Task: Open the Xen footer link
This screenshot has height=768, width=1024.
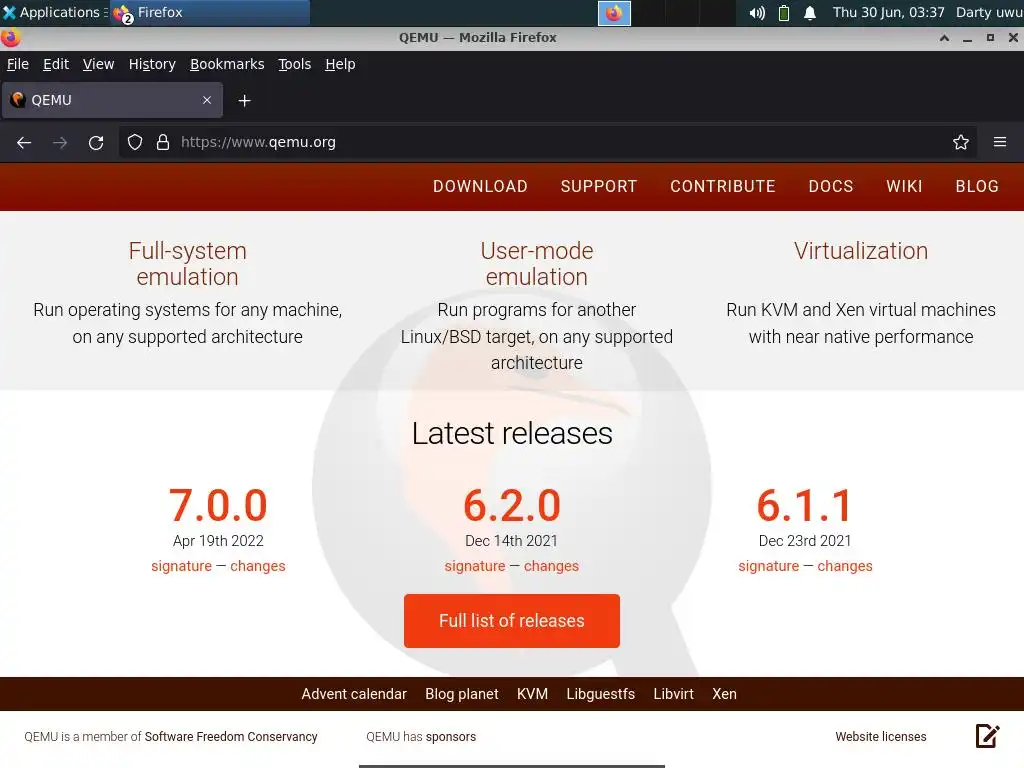Action: coord(724,694)
